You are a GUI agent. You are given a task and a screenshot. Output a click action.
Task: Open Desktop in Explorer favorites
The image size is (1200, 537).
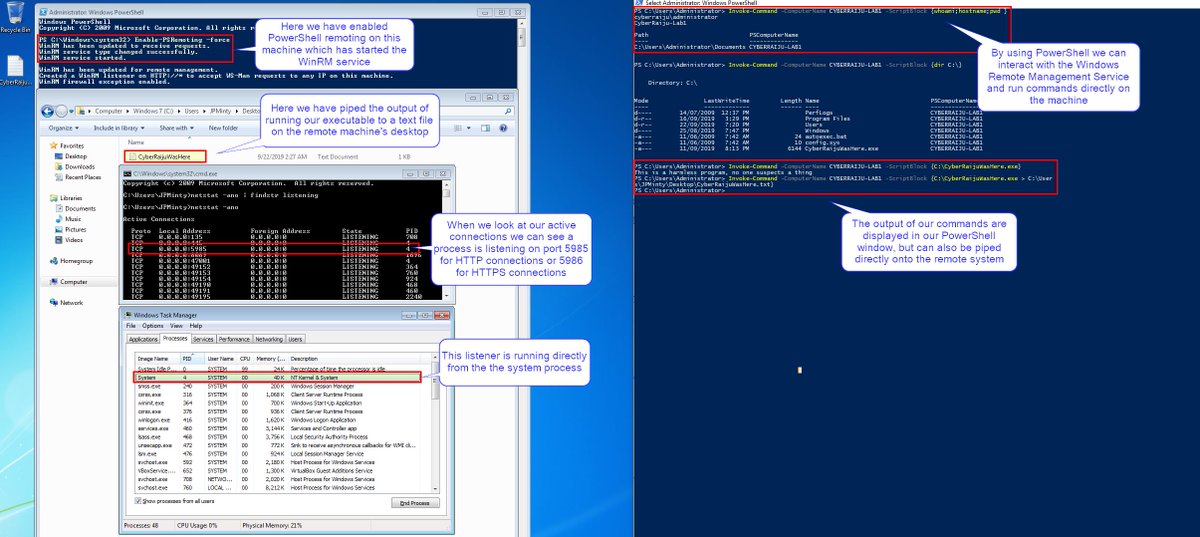click(x=72, y=156)
